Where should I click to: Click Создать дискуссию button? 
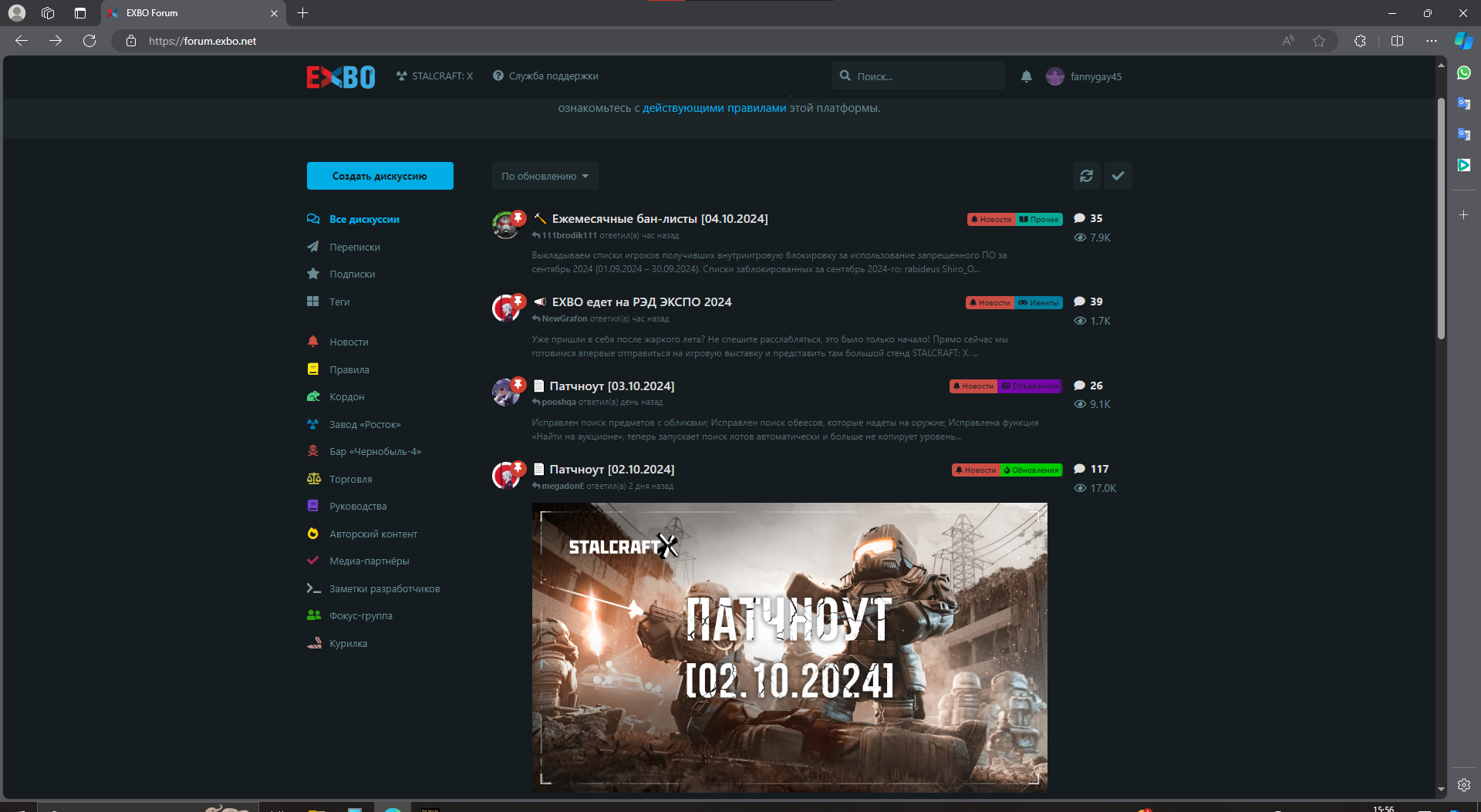380,176
